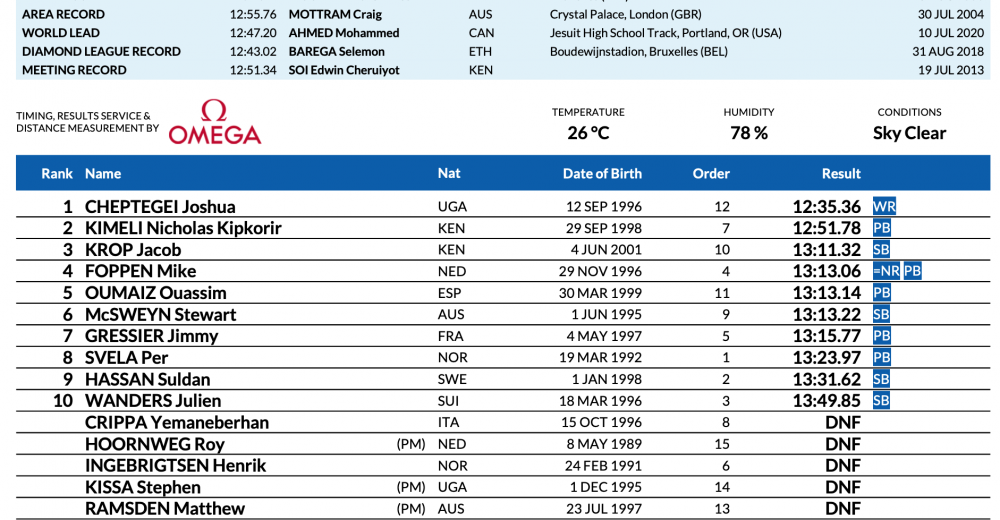Select the name FOPPEN Mike
The image size is (1000, 520).
pos(140,271)
